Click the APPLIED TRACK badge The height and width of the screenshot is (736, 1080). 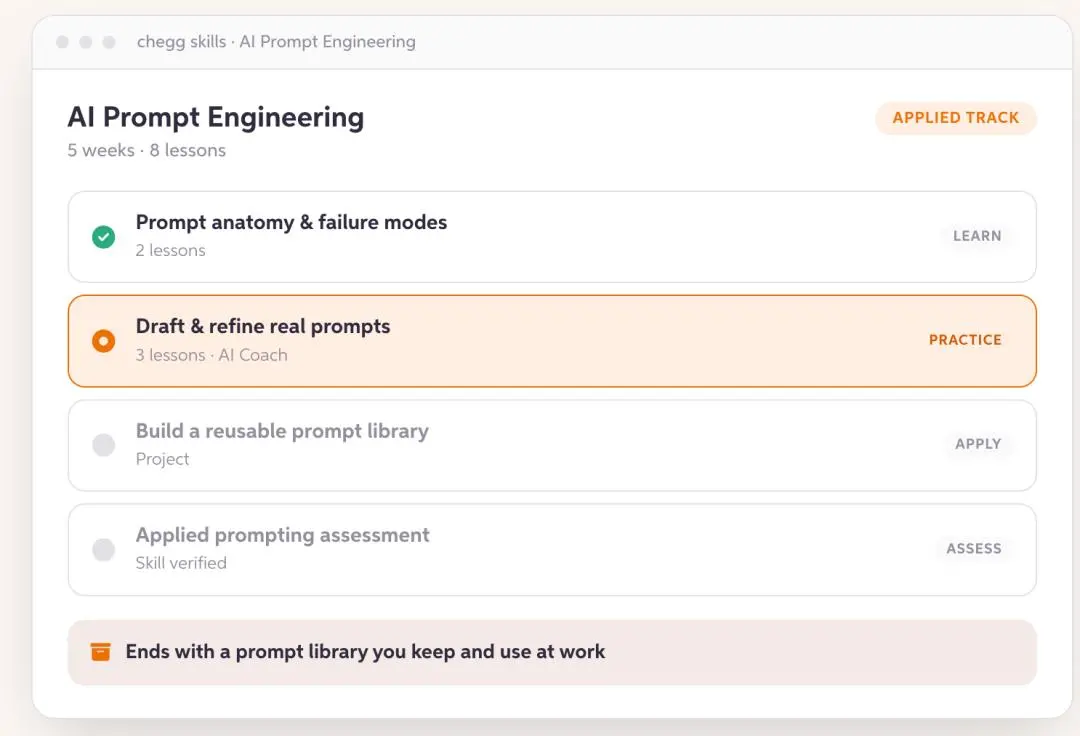coord(955,118)
